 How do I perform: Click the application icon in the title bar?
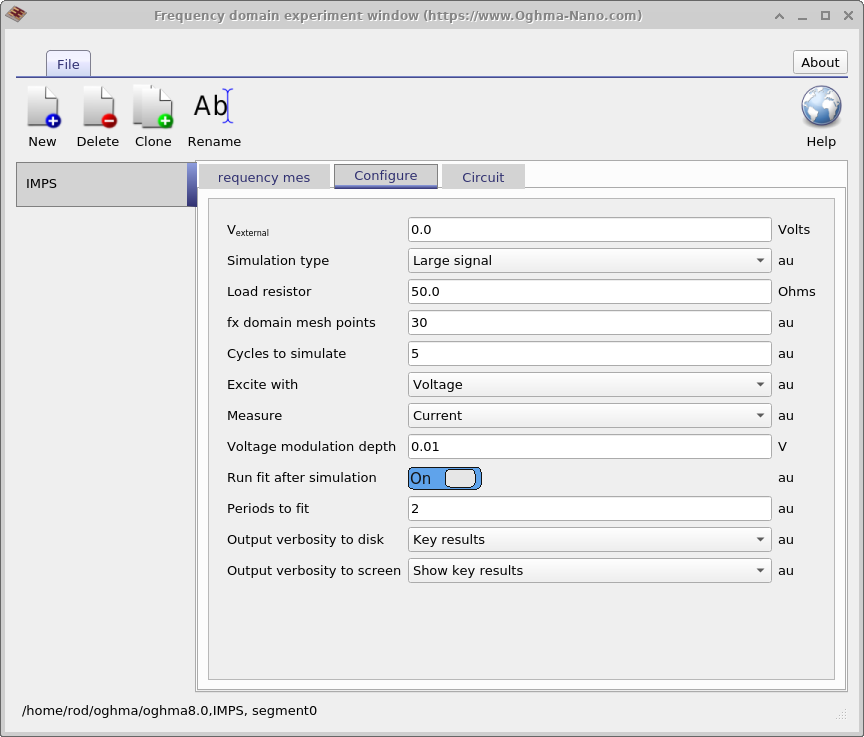[17, 15]
